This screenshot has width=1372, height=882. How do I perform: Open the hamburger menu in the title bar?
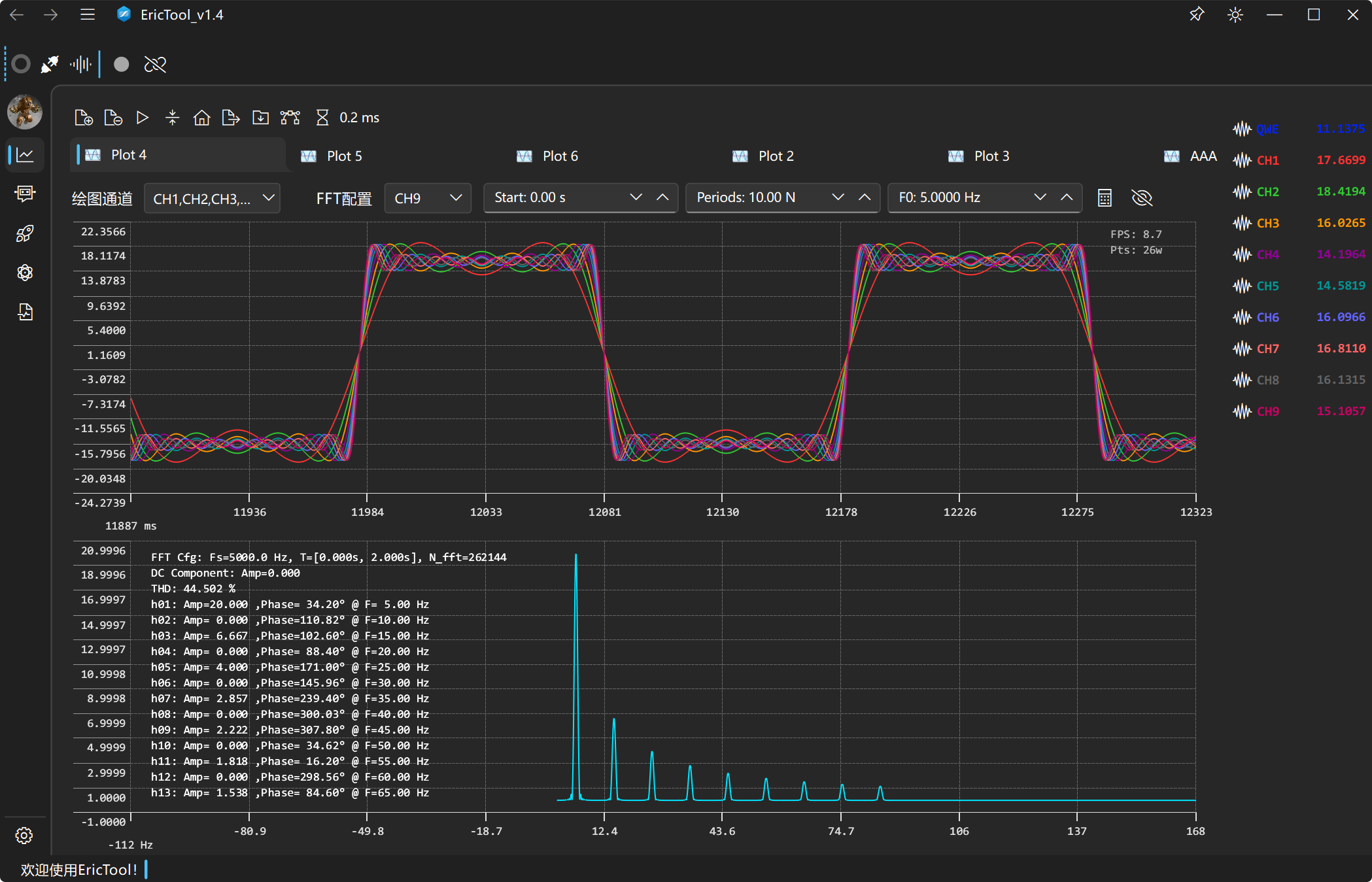point(88,14)
